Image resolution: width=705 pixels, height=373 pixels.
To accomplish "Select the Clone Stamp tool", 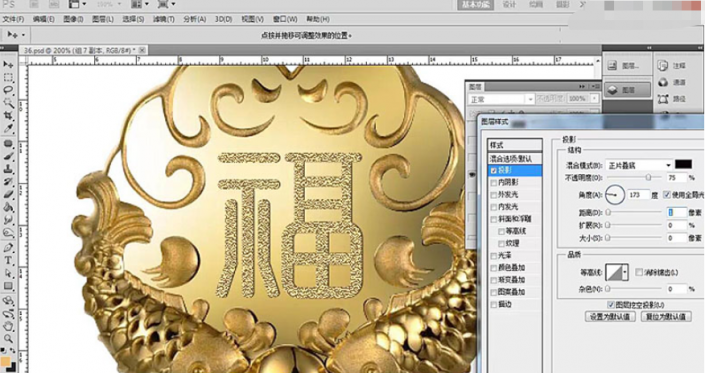I will (8, 169).
